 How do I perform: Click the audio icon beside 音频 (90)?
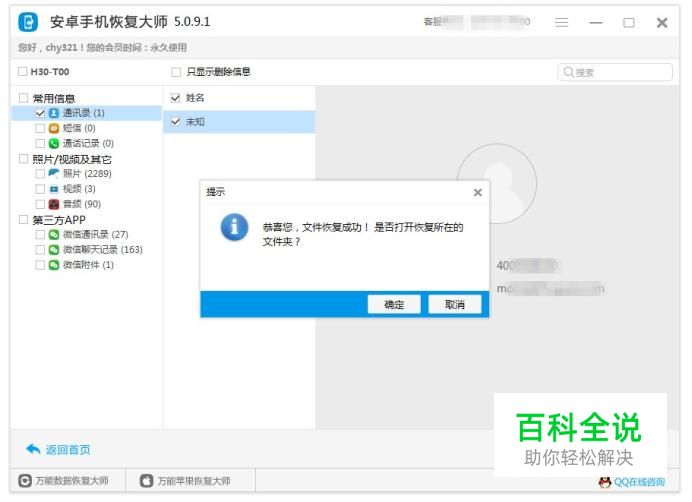click(54, 204)
